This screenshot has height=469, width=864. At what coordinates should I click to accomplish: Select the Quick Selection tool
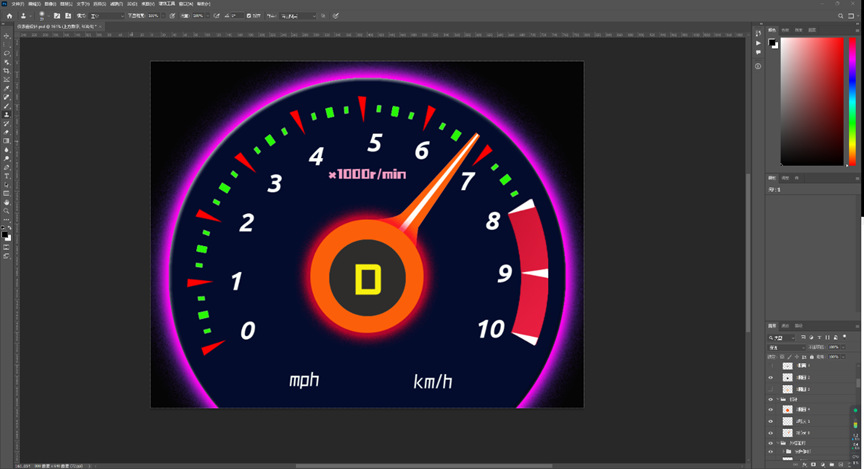coord(7,62)
